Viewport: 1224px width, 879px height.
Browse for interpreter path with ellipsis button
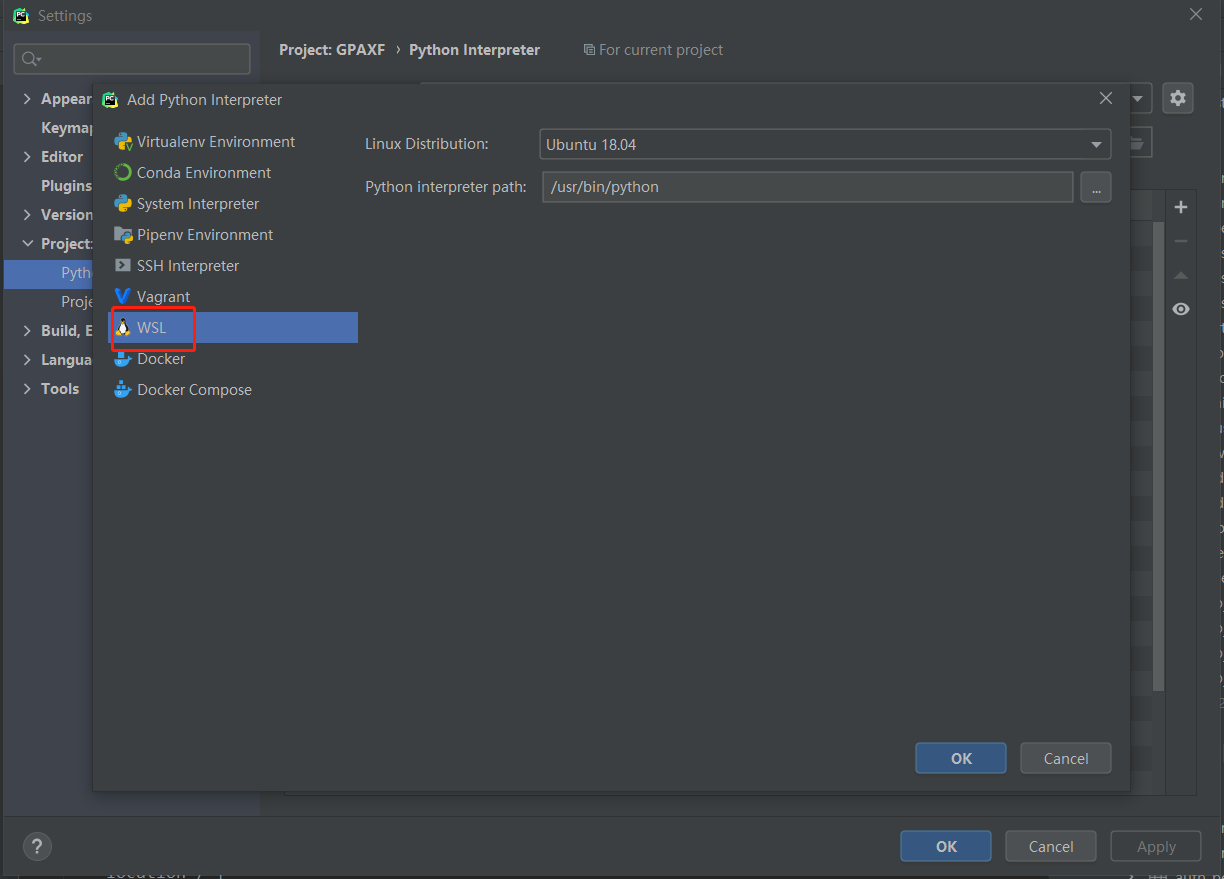[x=1096, y=187]
